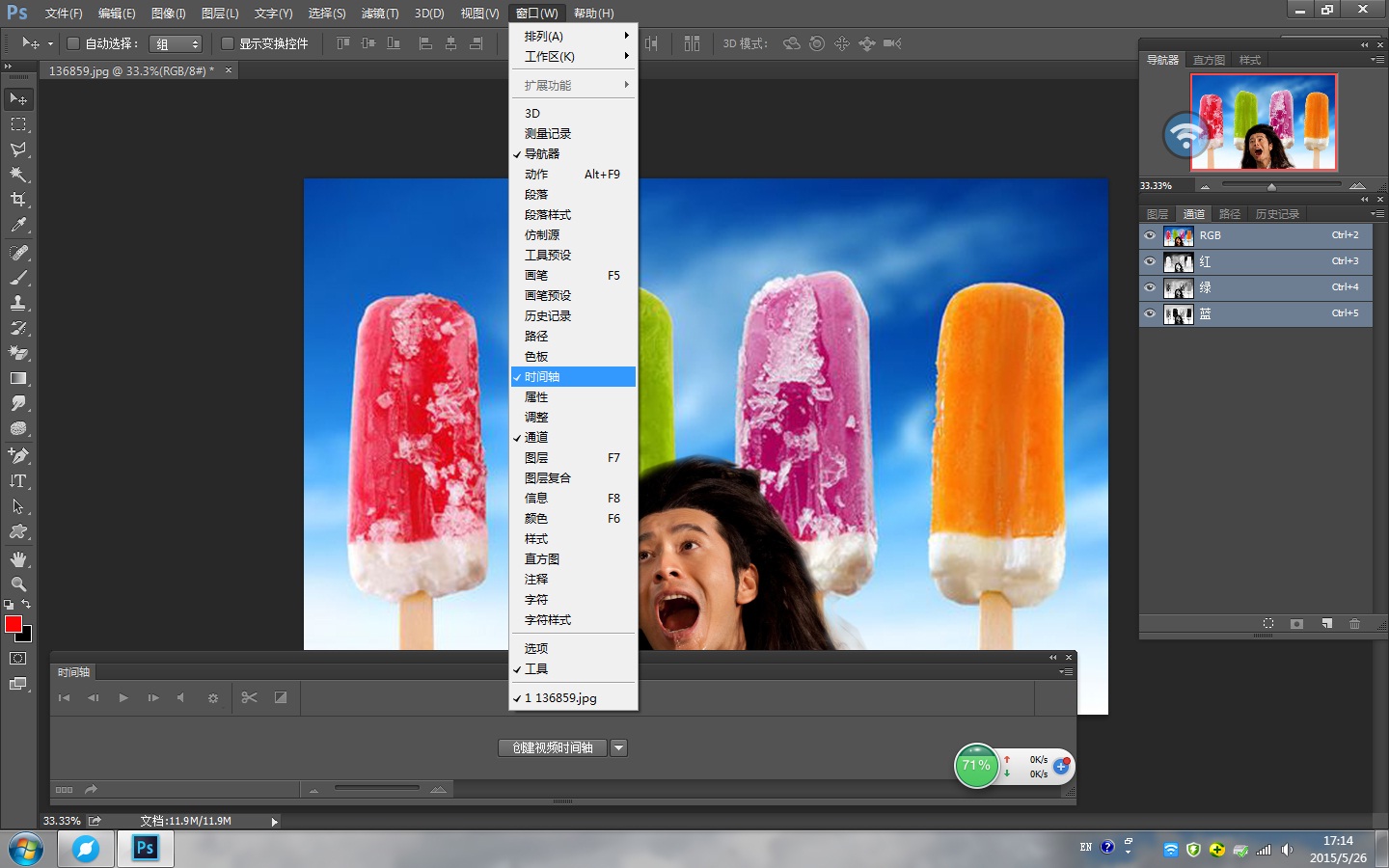This screenshot has height=868, width=1389.
Task: Open the 工作区(K) submenu
Action: [573, 57]
